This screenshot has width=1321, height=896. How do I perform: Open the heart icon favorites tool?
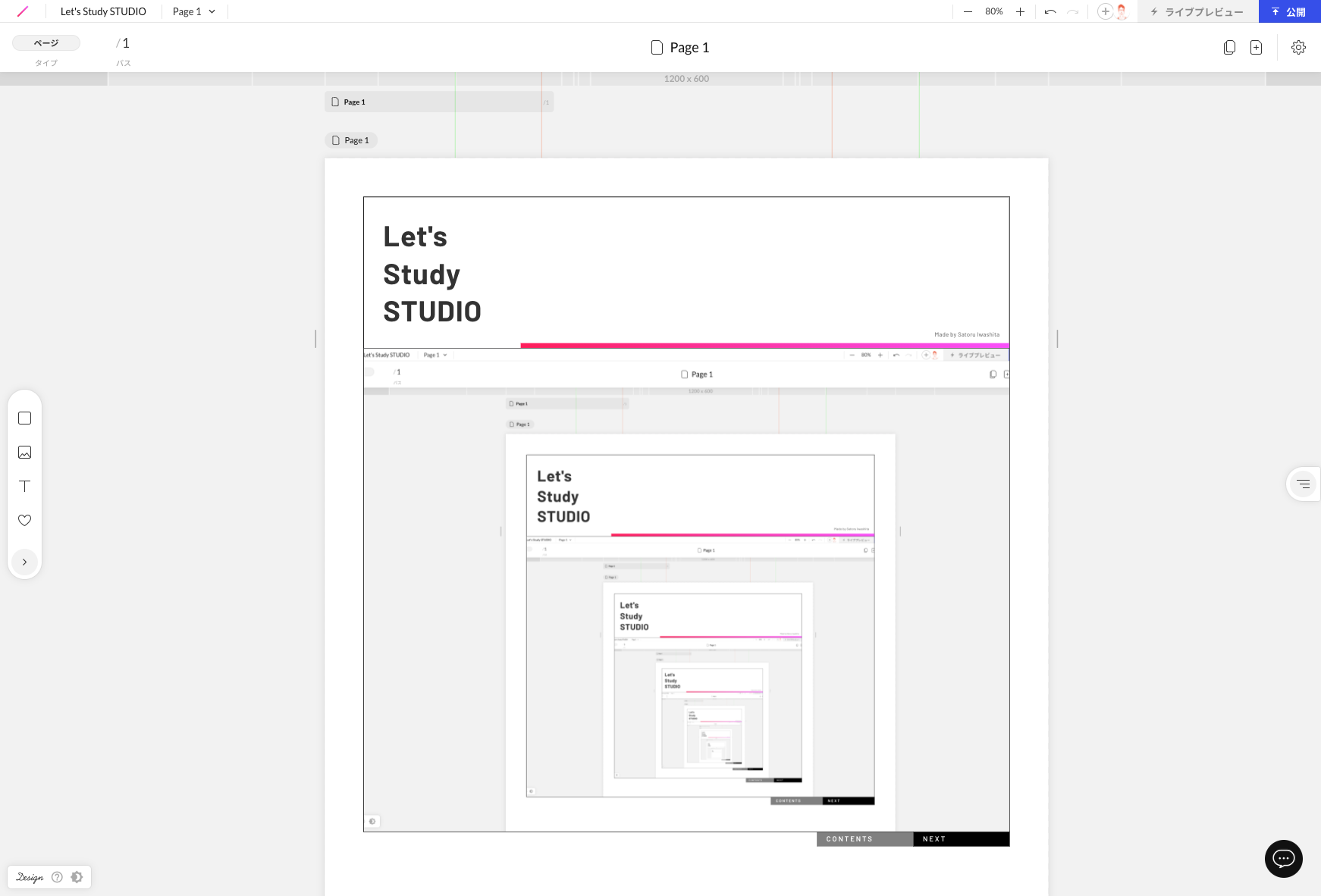coord(24,520)
